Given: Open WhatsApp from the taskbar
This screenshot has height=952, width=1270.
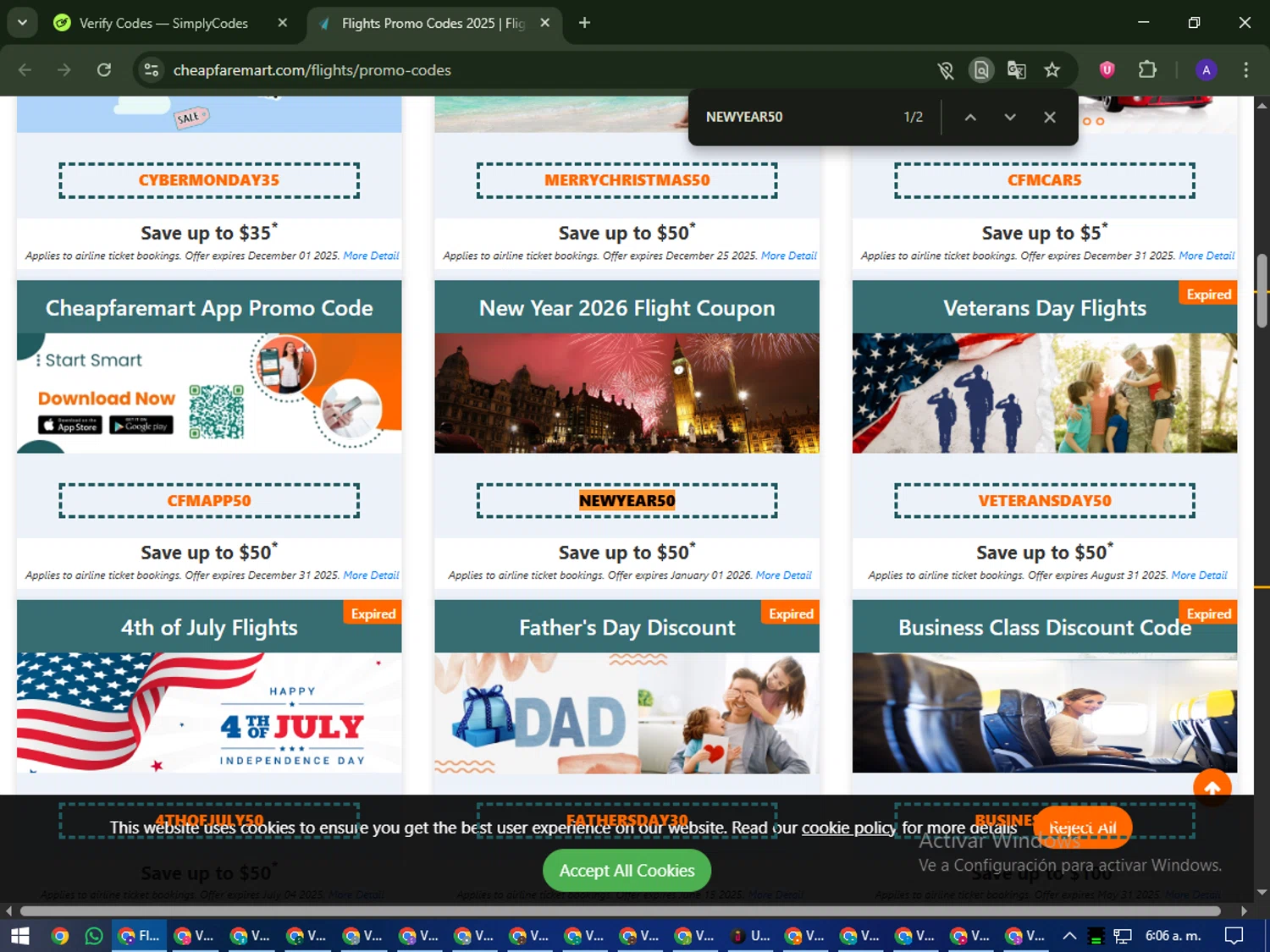Looking at the screenshot, I should [94, 935].
